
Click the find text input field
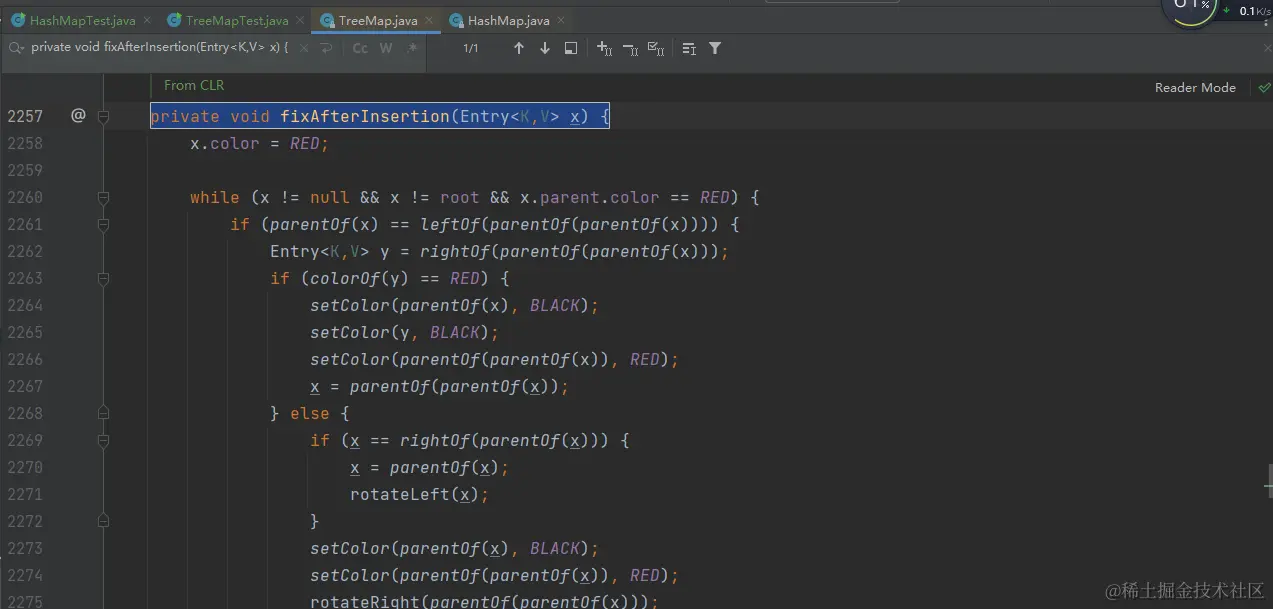pos(160,48)
